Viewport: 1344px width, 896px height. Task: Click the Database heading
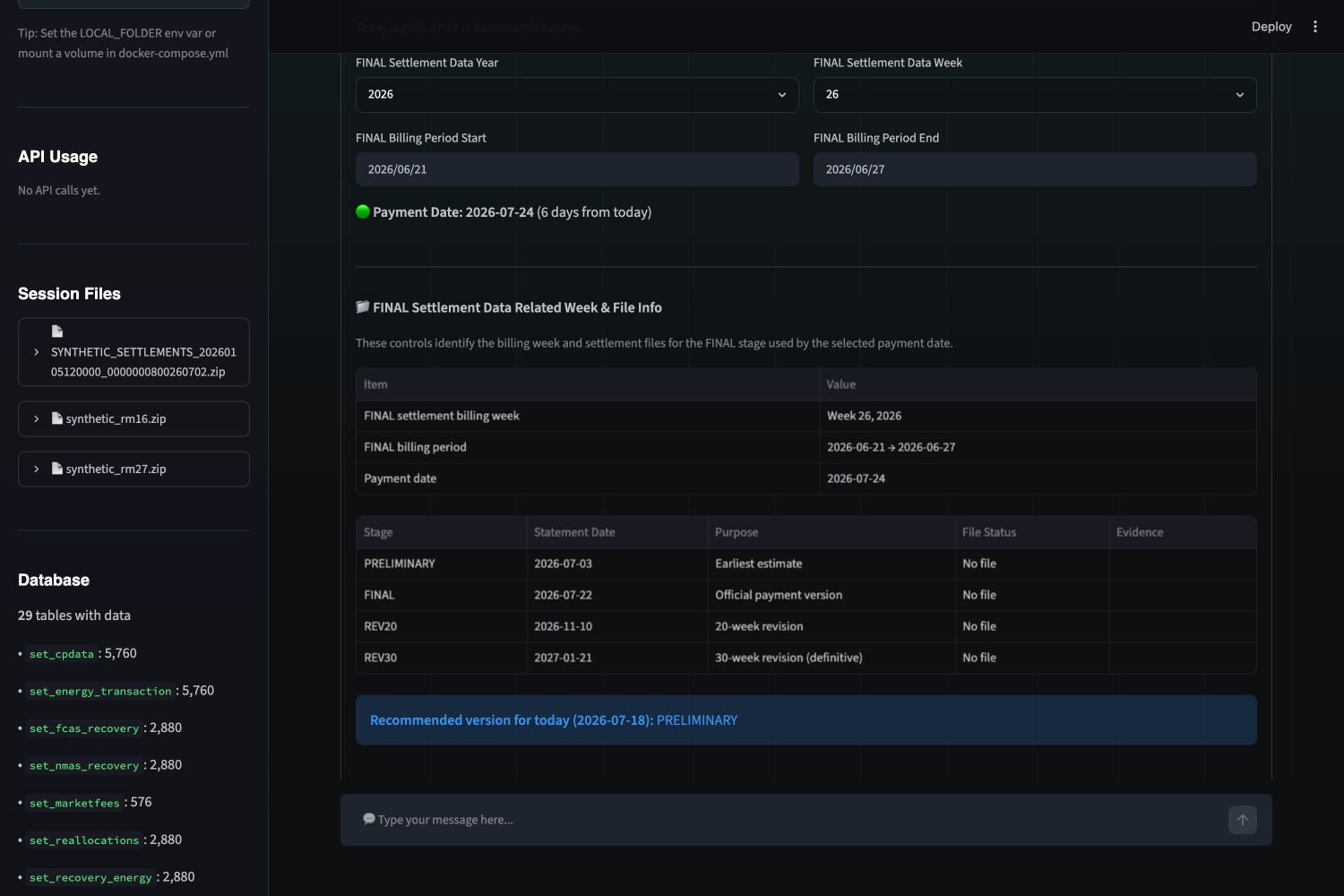(54, 580)
